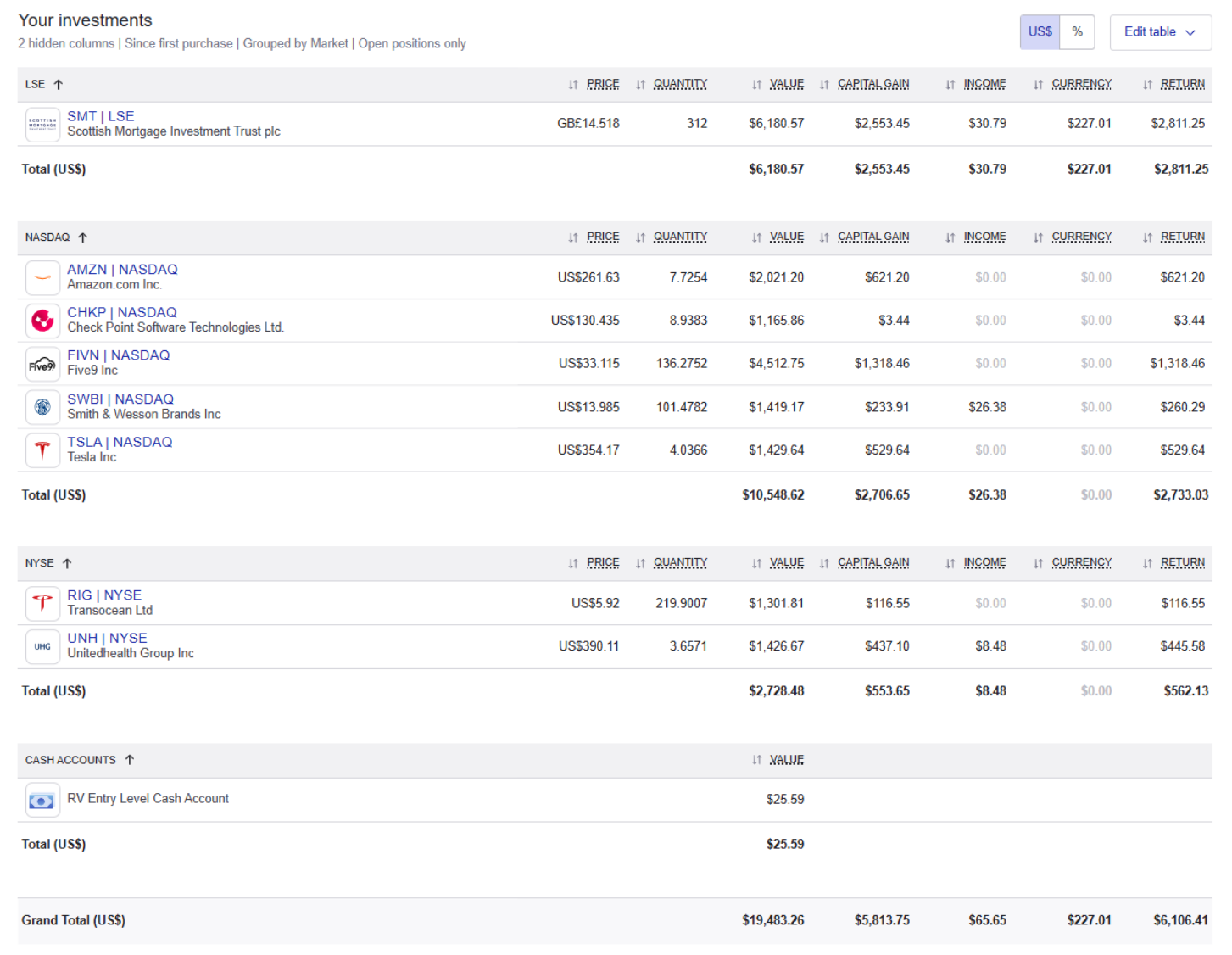Click the Grand Total capital gain $5,813.75
This screenshot has width=1232, height=955.
click(882, 920)
